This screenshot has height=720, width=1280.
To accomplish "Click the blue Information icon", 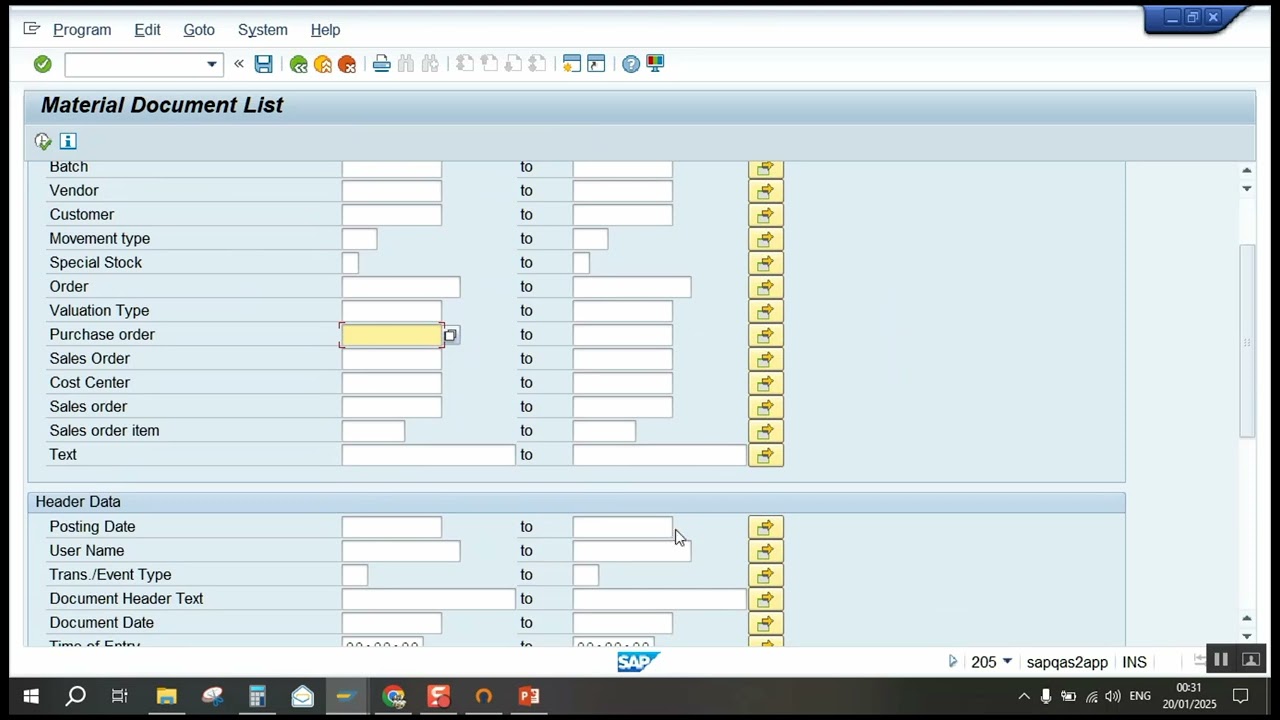I will pos(68,141).
